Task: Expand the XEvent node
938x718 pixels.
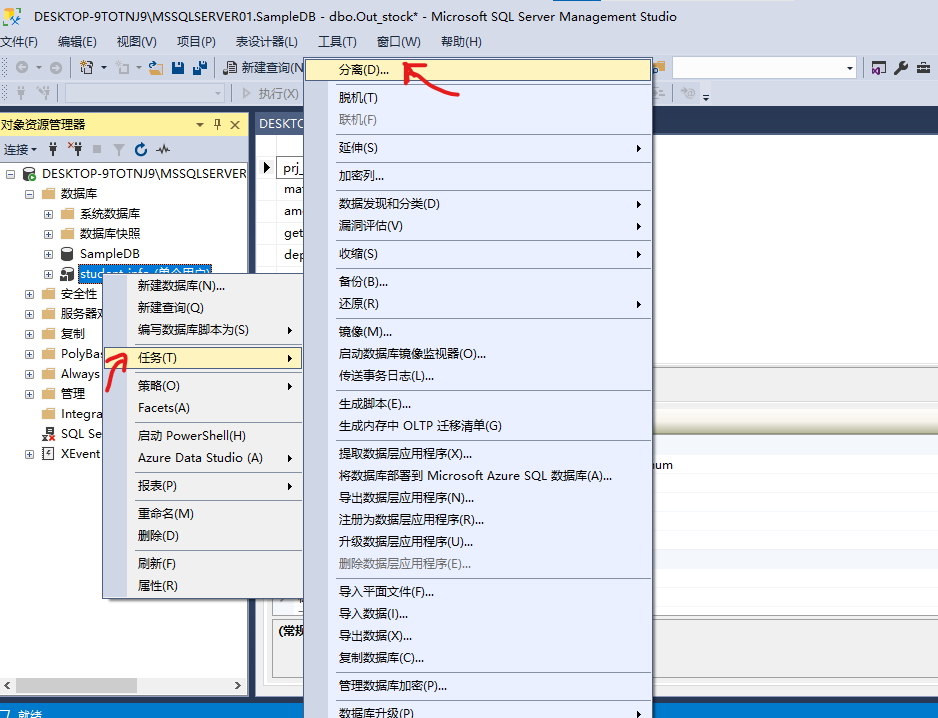Action: pos(29,454)
